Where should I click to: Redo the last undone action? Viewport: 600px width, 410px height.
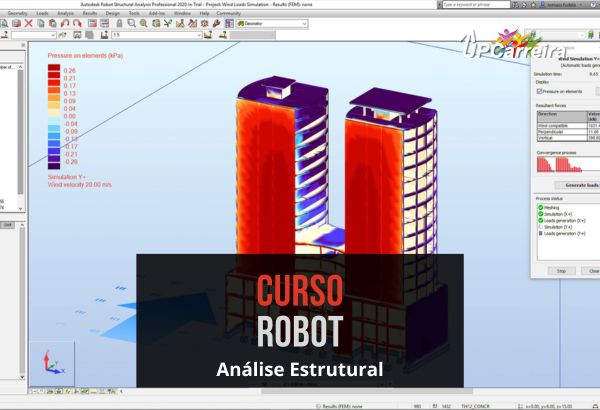point(77,24)
